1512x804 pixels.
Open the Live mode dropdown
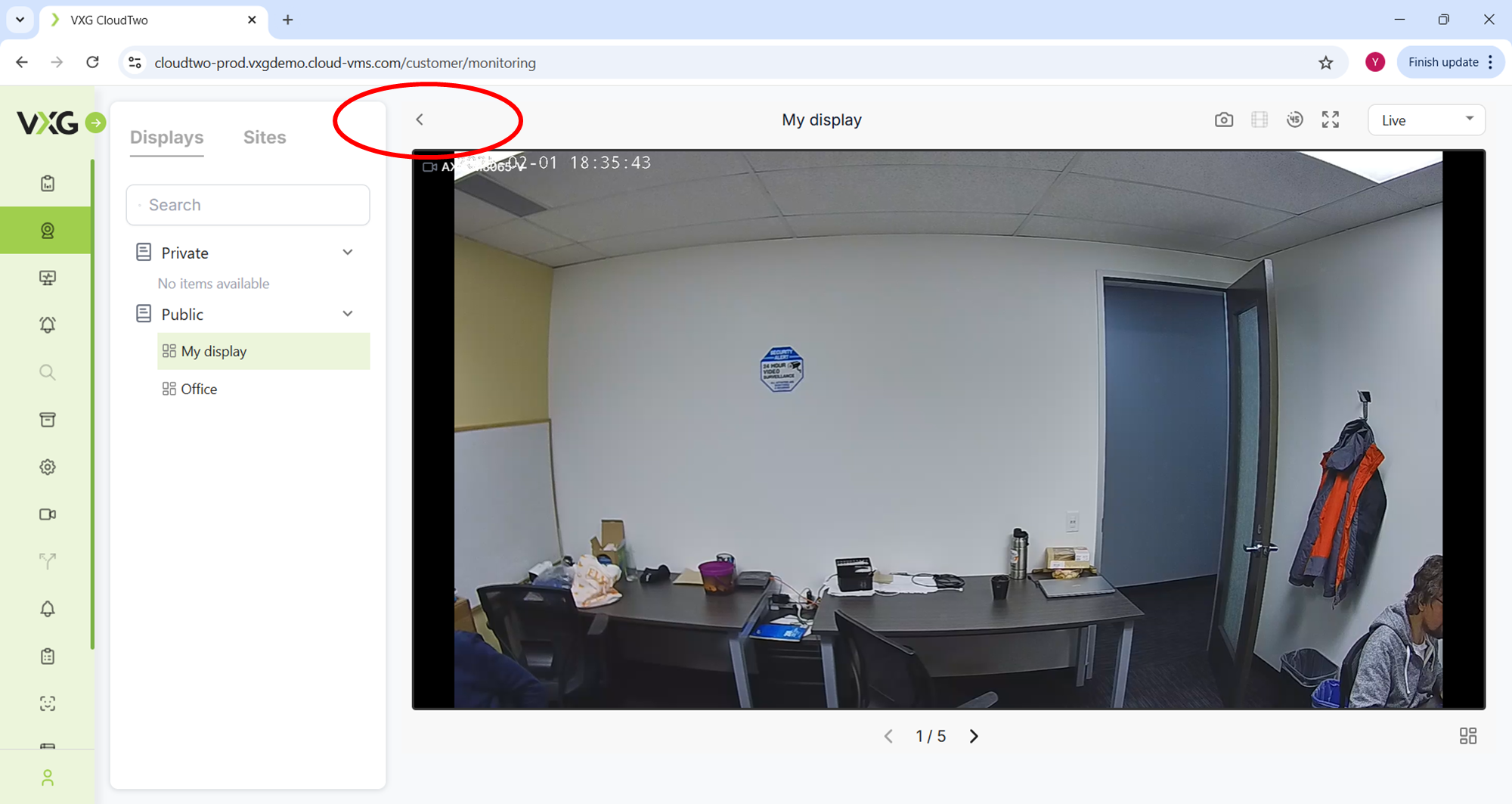tap(1426, 120)
